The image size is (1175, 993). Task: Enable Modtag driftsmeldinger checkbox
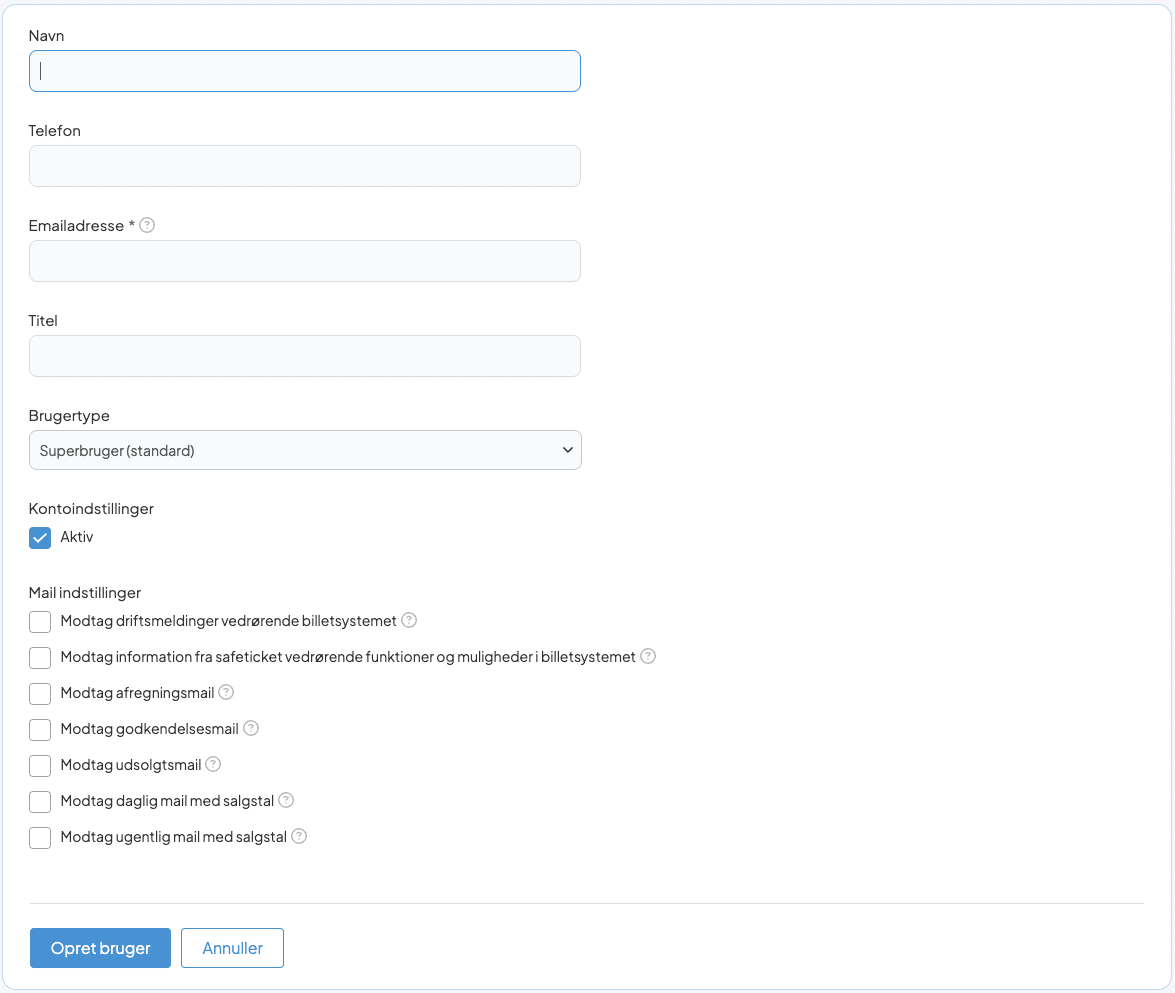point(40,622)
